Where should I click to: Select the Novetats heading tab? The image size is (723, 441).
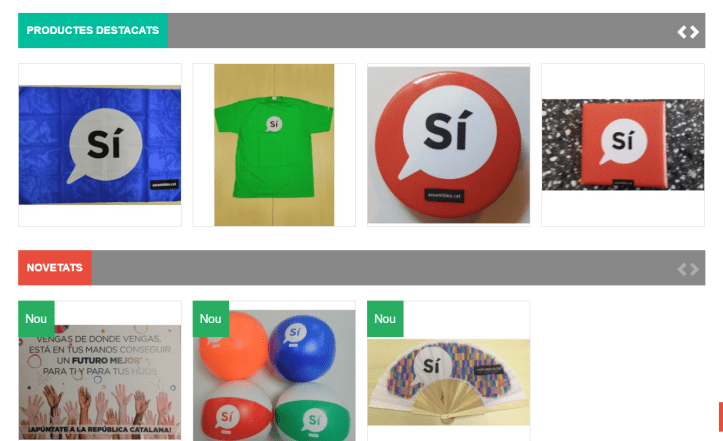(x=55, y=268)
